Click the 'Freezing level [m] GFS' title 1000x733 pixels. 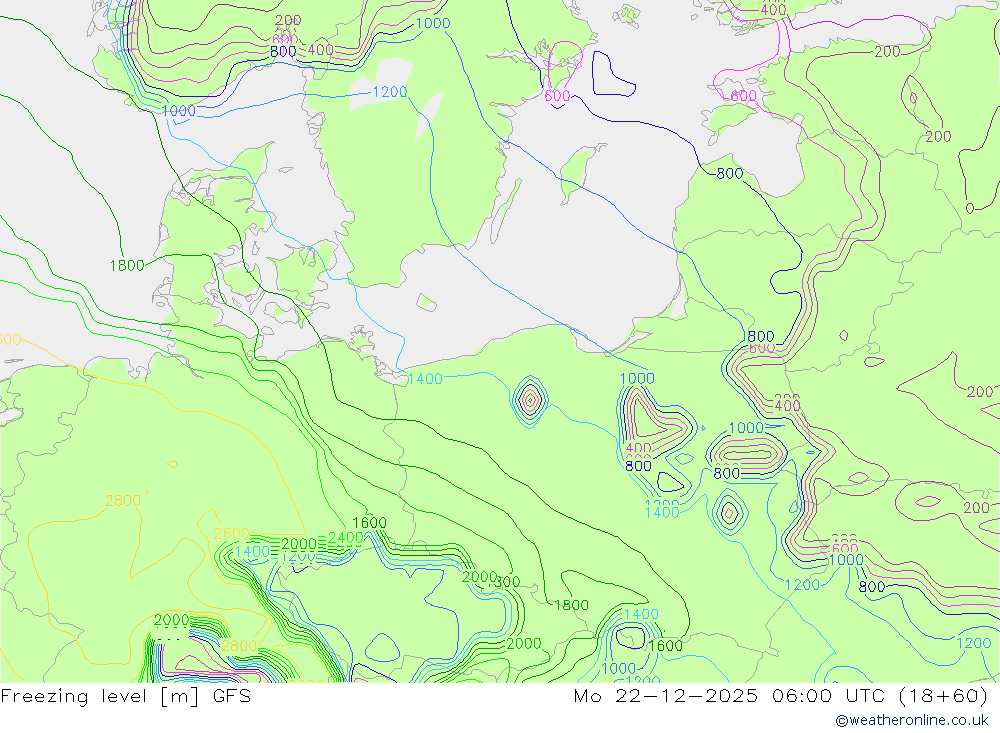point(126,696)
